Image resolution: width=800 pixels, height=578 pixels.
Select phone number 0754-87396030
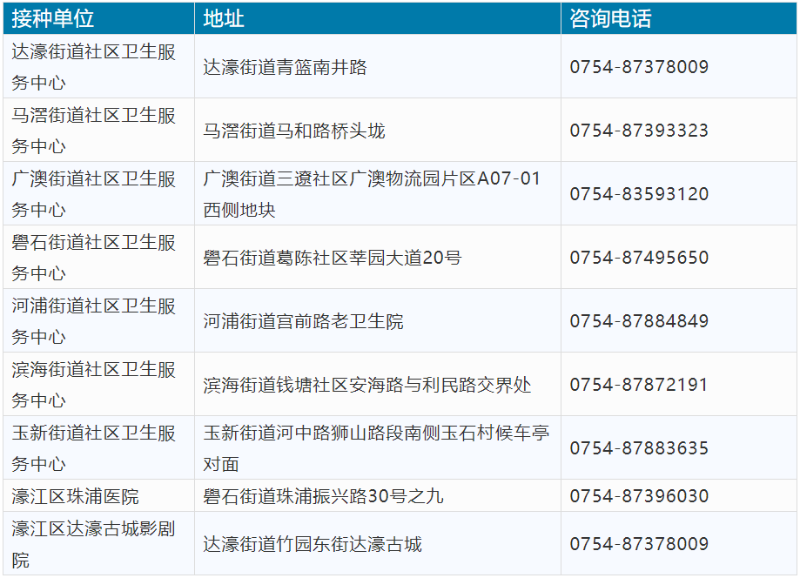[639, 496]
